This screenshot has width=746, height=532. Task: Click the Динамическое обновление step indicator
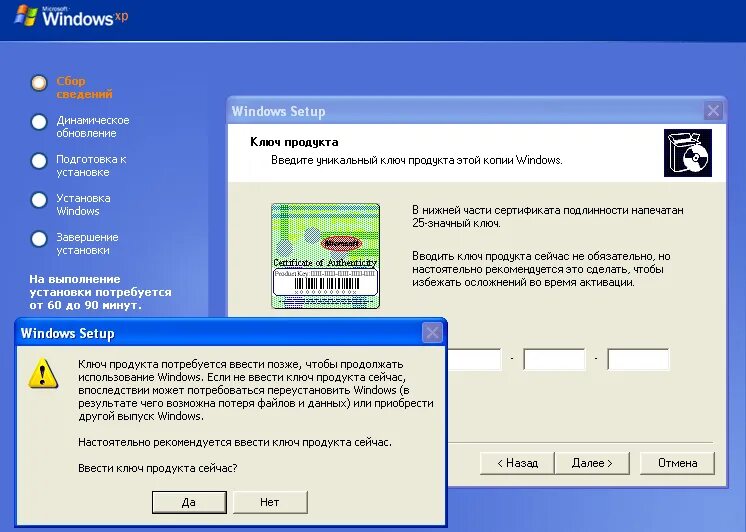coord(39,122)
